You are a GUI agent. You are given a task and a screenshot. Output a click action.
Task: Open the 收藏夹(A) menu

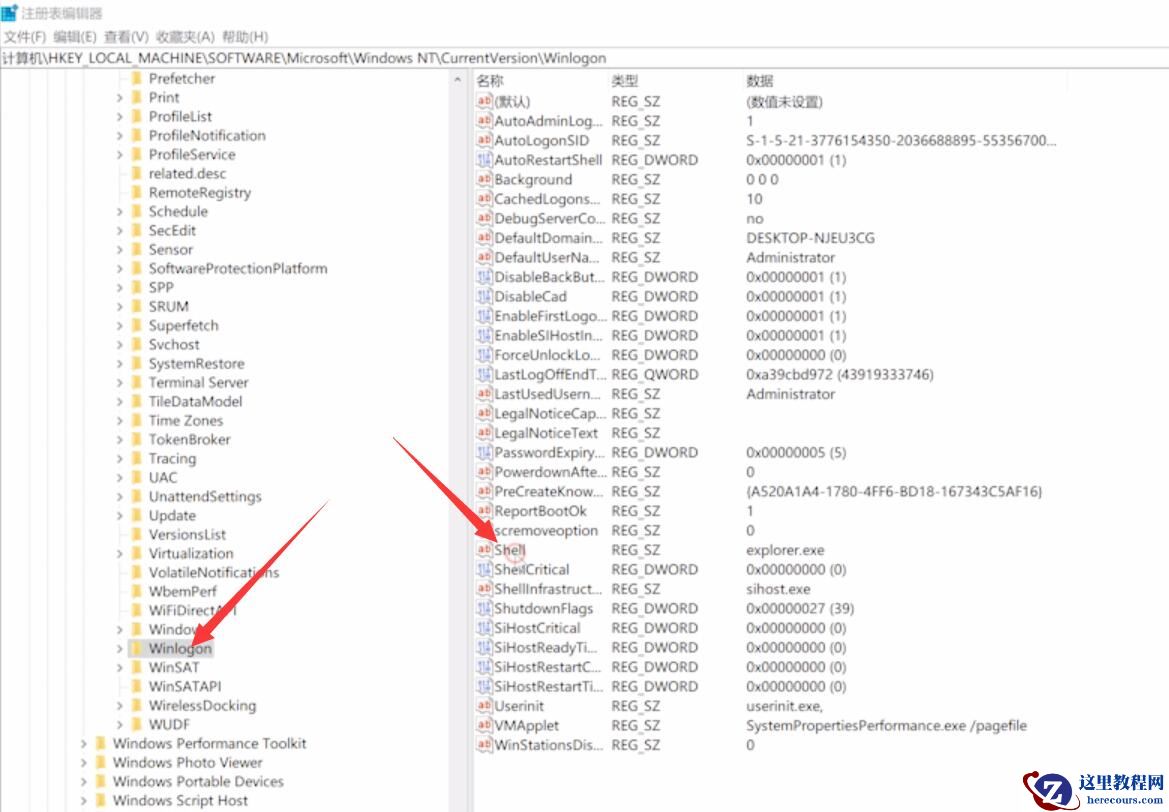click(185, 37)
